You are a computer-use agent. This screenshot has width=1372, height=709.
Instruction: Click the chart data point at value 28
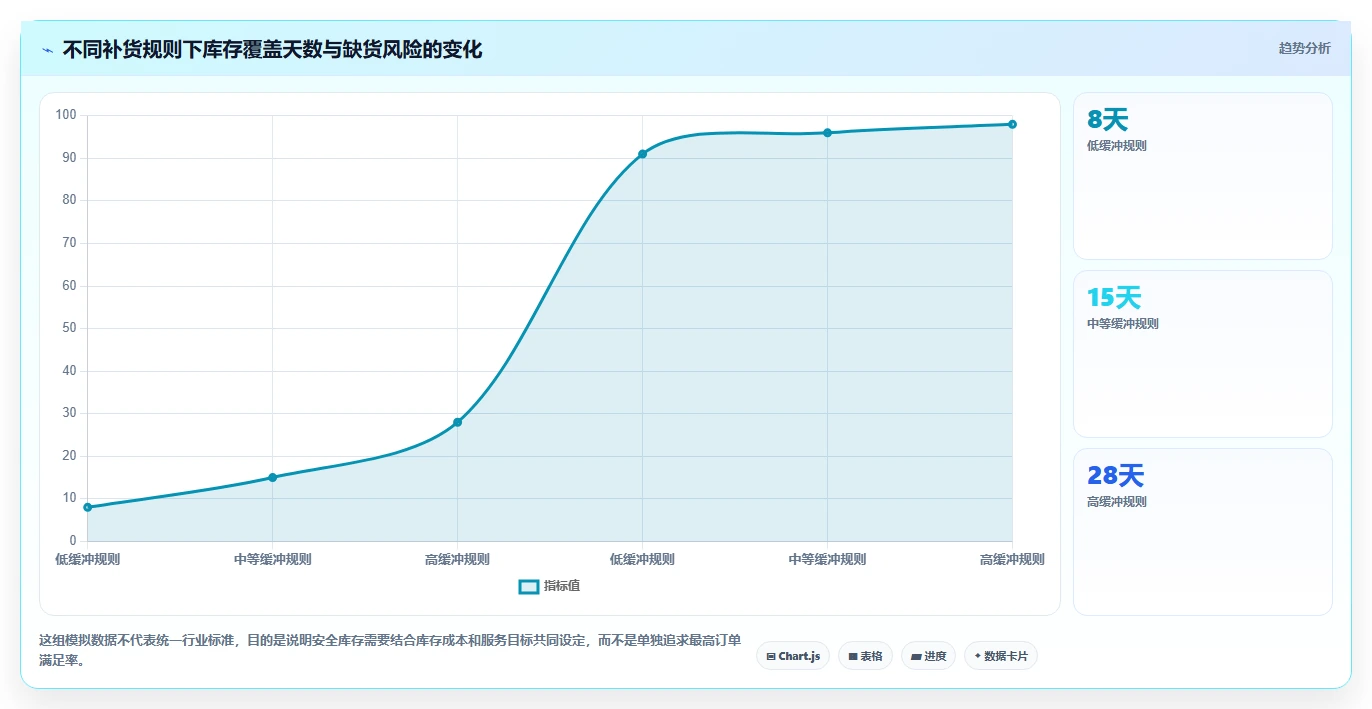coord(457,422)
